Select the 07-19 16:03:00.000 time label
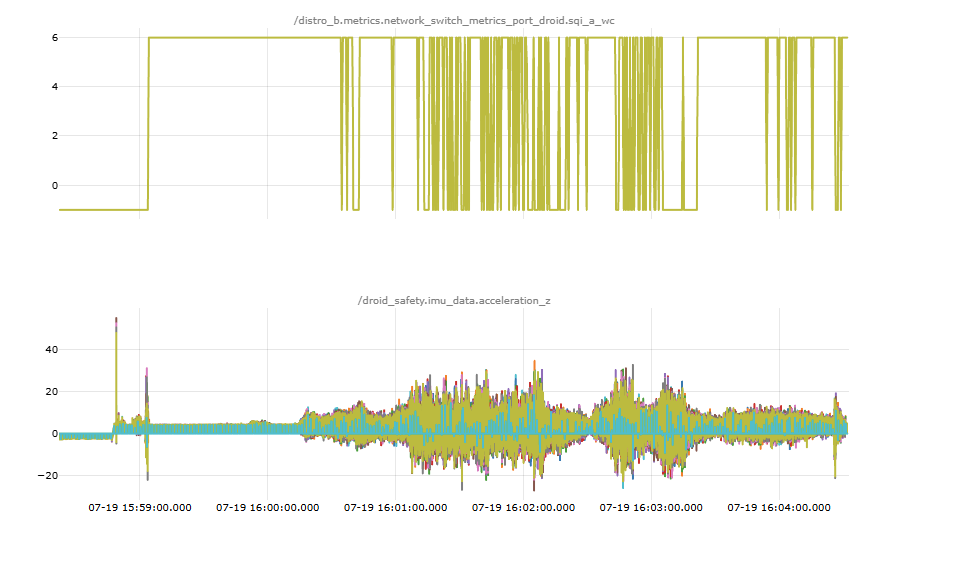The width and height of the screenshot is (980, 568). [x=651, y=507]
